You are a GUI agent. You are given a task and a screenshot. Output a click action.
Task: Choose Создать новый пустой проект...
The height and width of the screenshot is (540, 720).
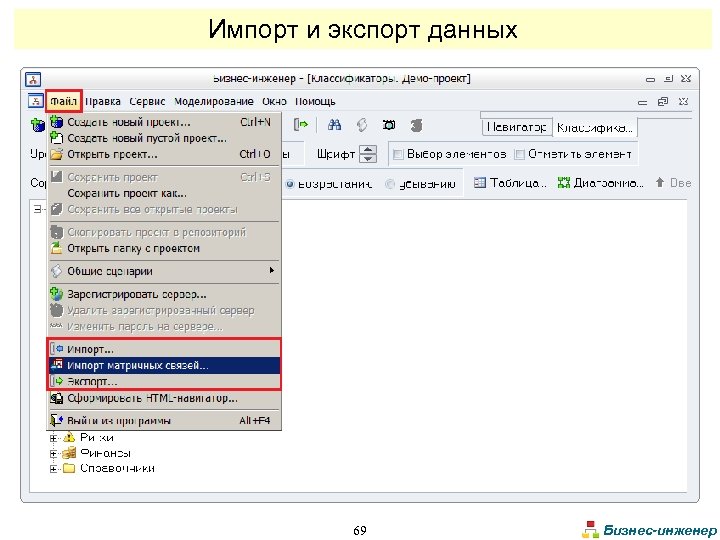point(164,138)
